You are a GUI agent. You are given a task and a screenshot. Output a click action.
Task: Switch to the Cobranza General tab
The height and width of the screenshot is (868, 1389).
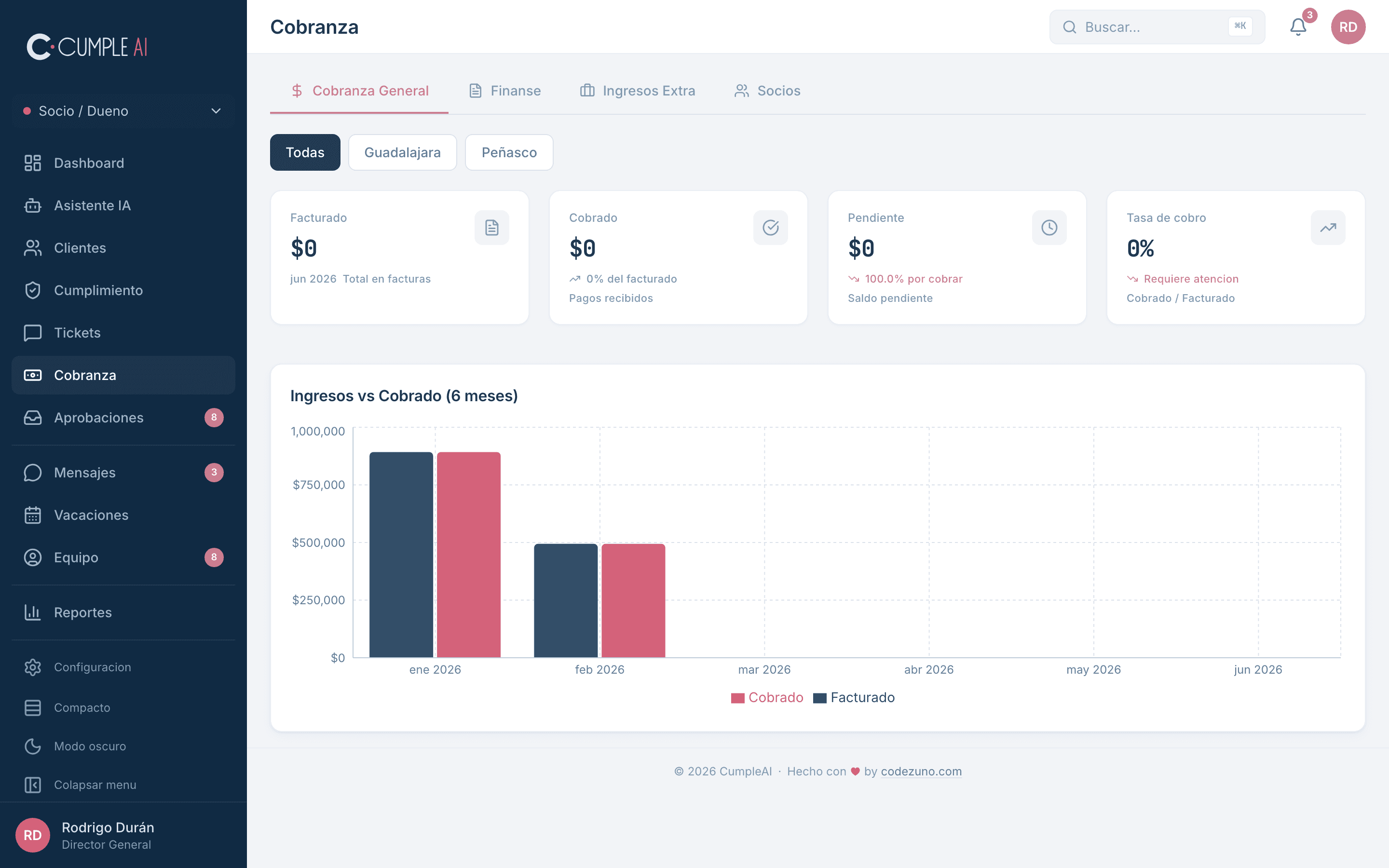(x=359, y=91)
